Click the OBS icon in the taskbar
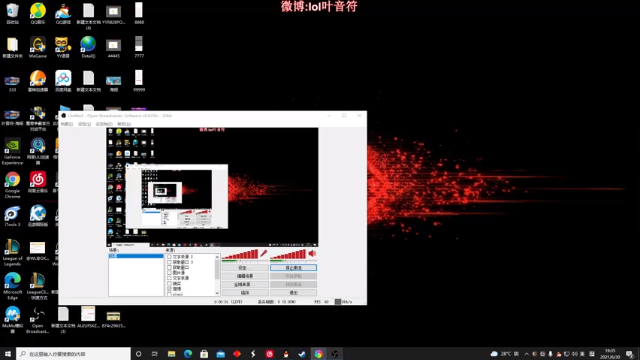This screenshot has width=640, height=360. click(335, 354)
